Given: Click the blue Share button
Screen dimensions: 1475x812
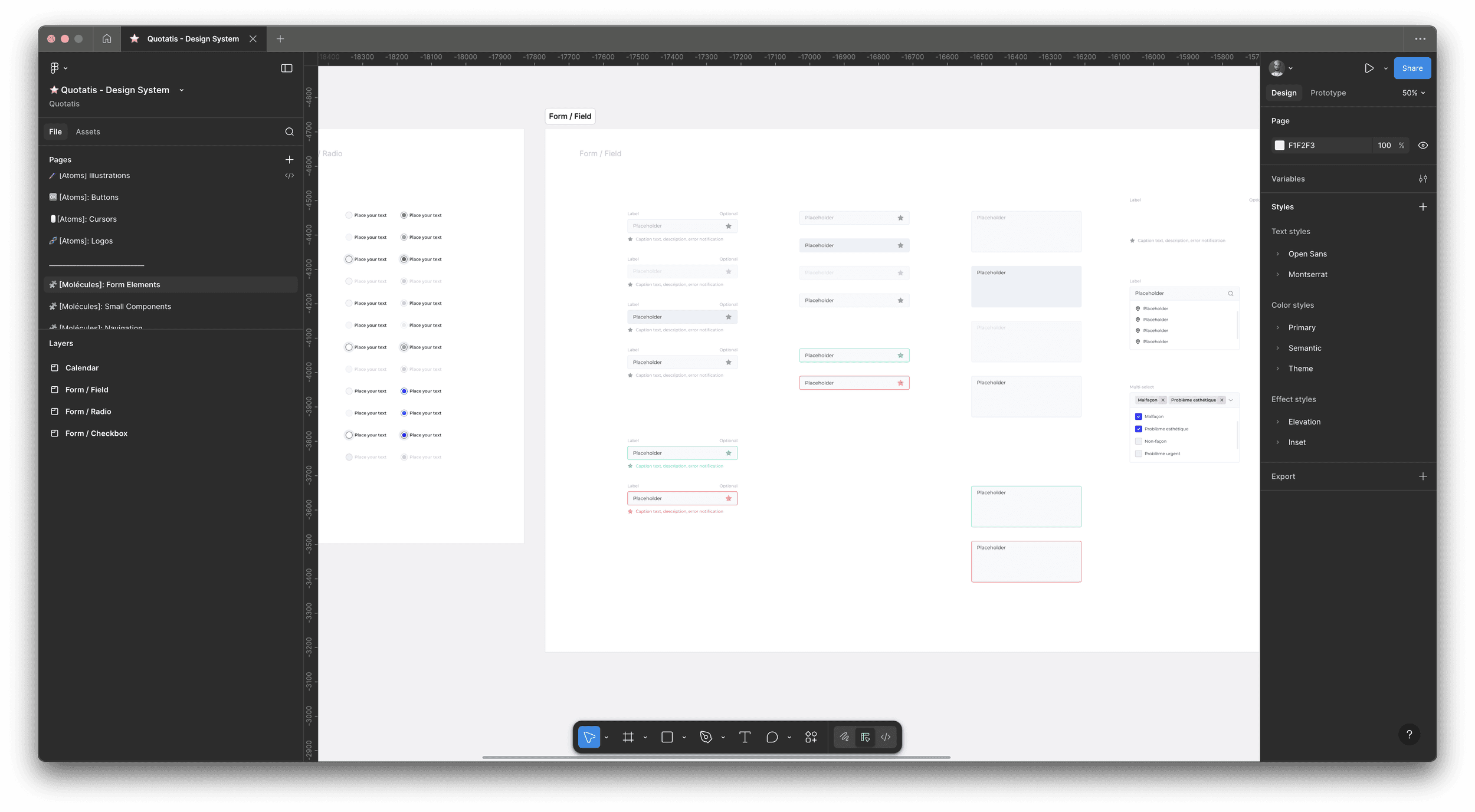Looking at the screenshot, I should pos(1412,68).
